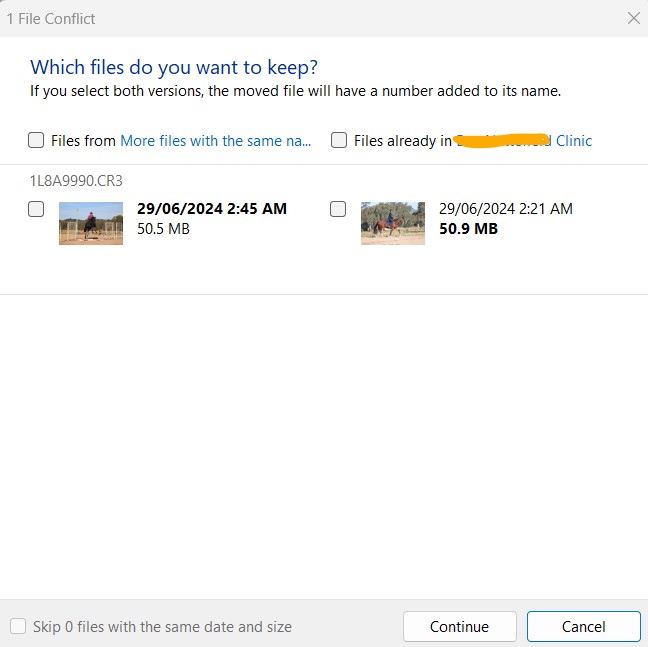Viewport: 648px width, 647px height.
Task: Tick checkbox for the 2:45 AM file
Action: [x=36, y=209]
